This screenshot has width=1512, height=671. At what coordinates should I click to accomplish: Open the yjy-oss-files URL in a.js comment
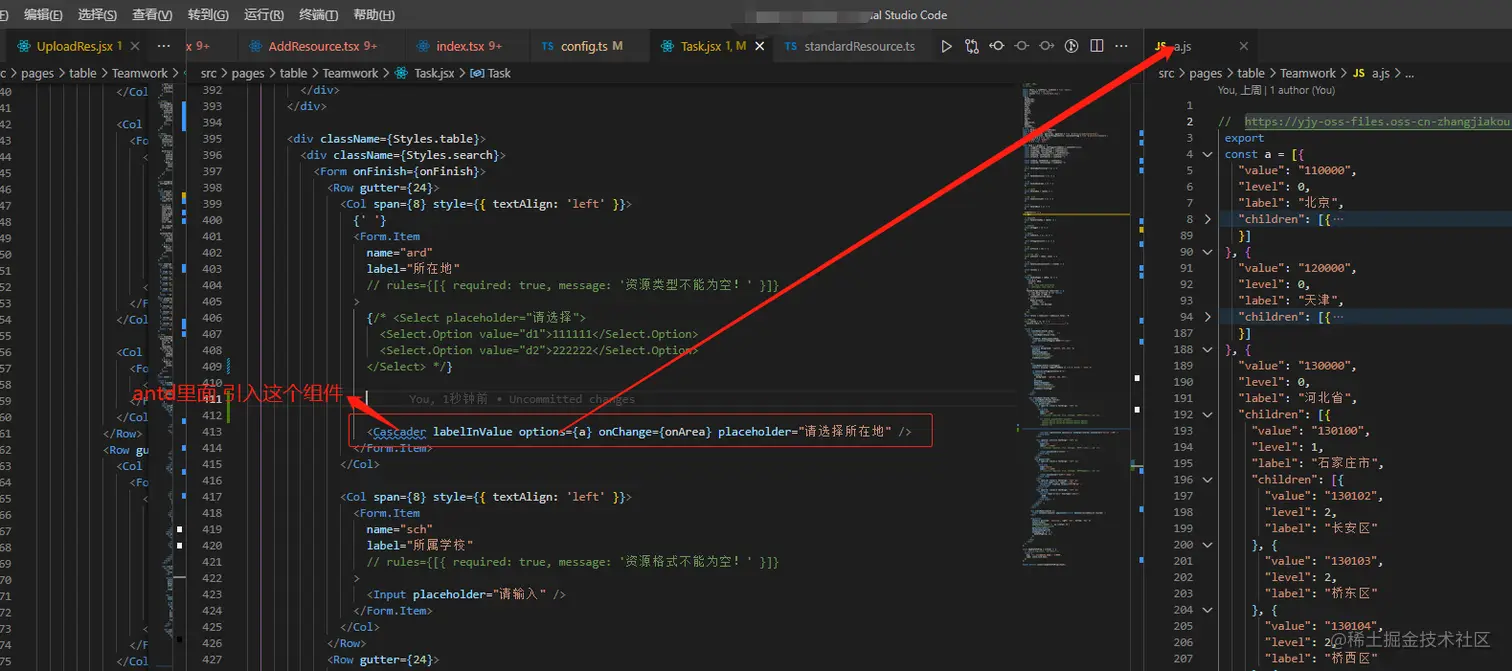1377,122
